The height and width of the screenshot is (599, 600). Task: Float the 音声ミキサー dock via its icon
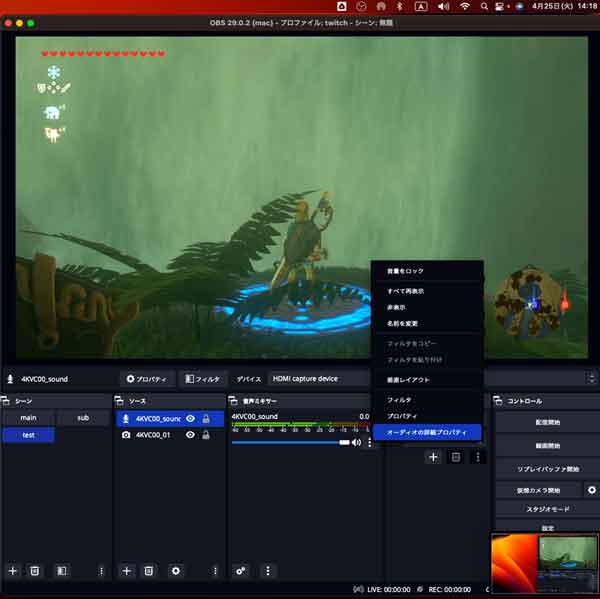coord(233,401)
